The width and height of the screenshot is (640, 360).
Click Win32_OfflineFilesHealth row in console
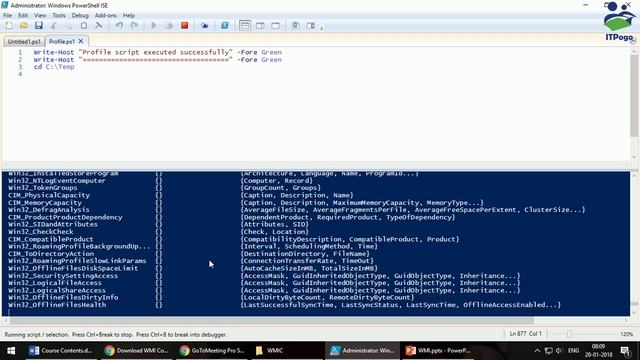pyautogui.click(x=284, y=305)
